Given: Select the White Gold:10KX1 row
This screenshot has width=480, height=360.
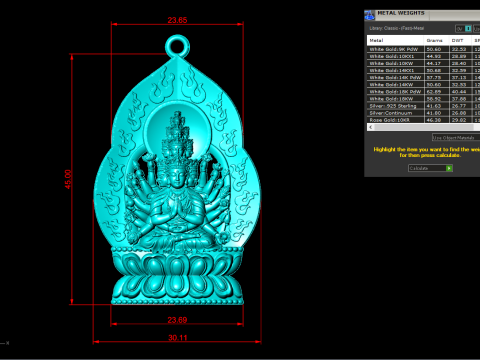Looking at the screenshot, I should (423, 56).
